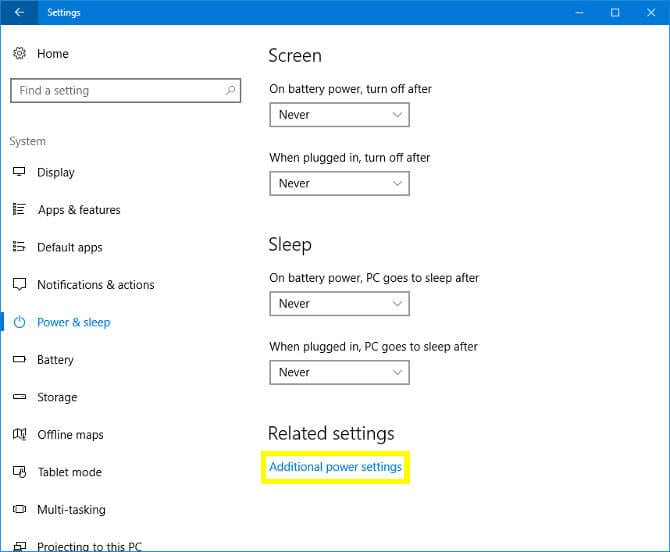
Task: Open sleep on-battery power dropdown
Action: [339, 304]
